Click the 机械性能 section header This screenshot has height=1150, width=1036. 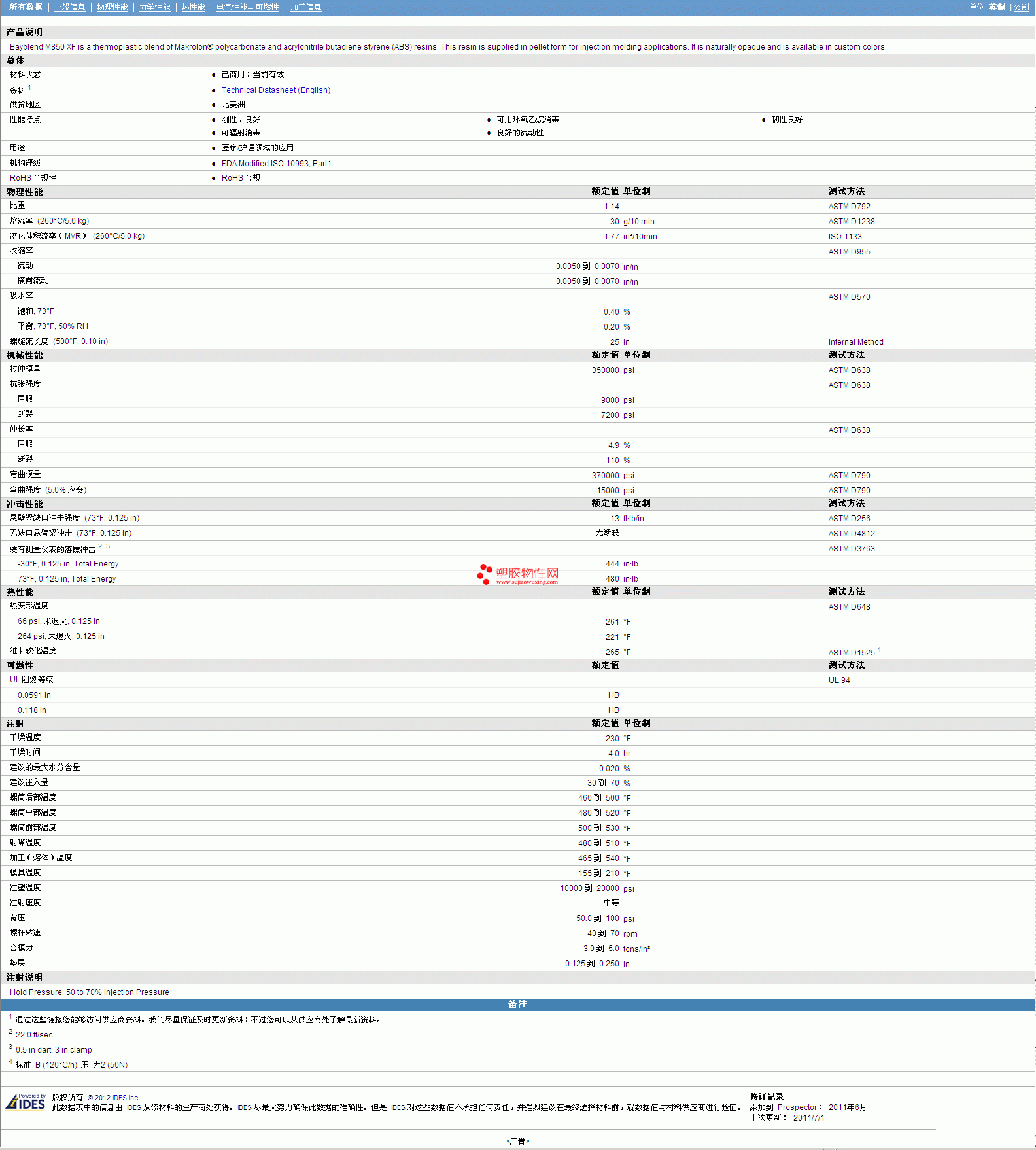coord(24,355)
